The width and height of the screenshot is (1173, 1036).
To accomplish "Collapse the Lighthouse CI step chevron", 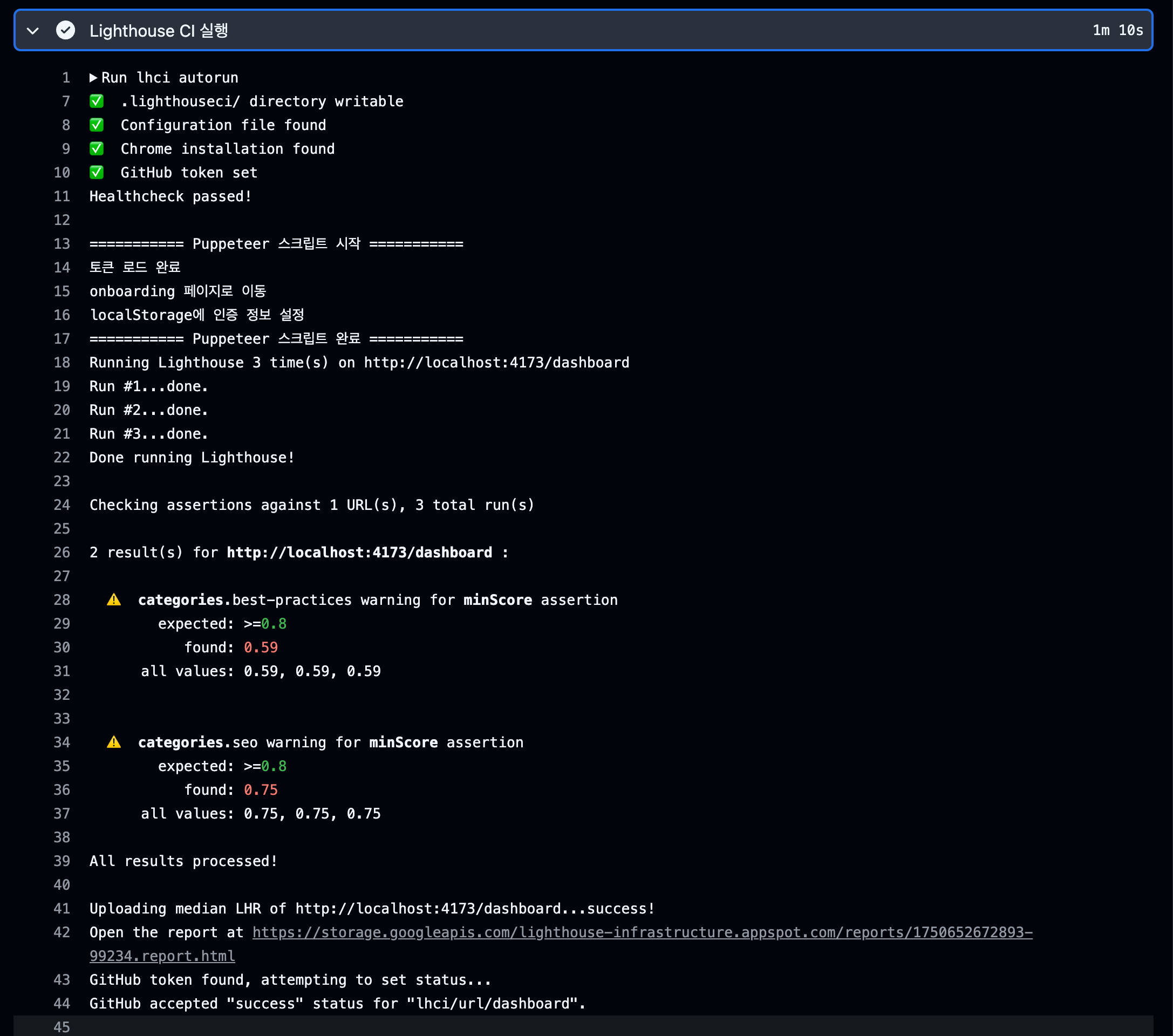I will coord(33,30).
